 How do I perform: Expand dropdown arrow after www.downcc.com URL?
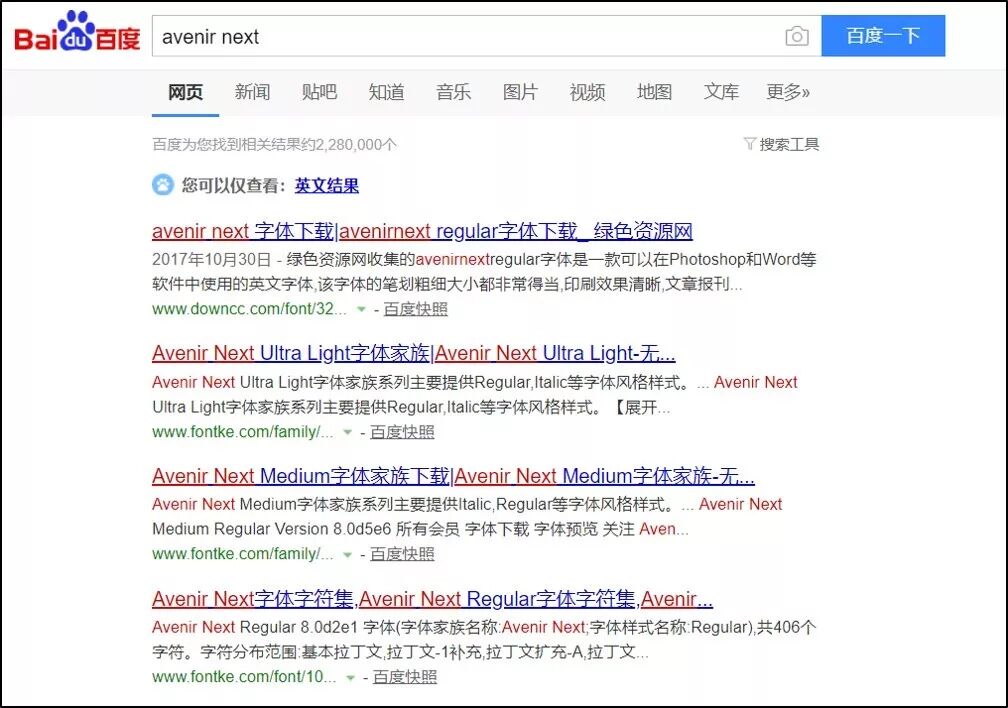click(361, 309)
